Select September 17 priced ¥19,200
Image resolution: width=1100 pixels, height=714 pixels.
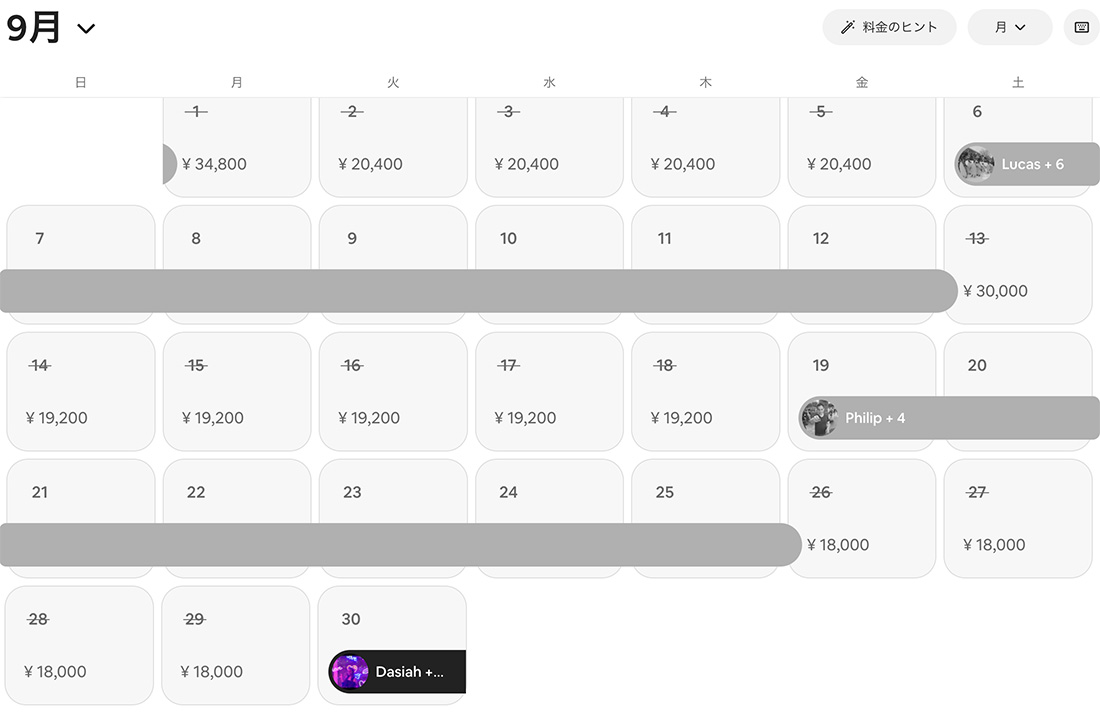[548, 391]
